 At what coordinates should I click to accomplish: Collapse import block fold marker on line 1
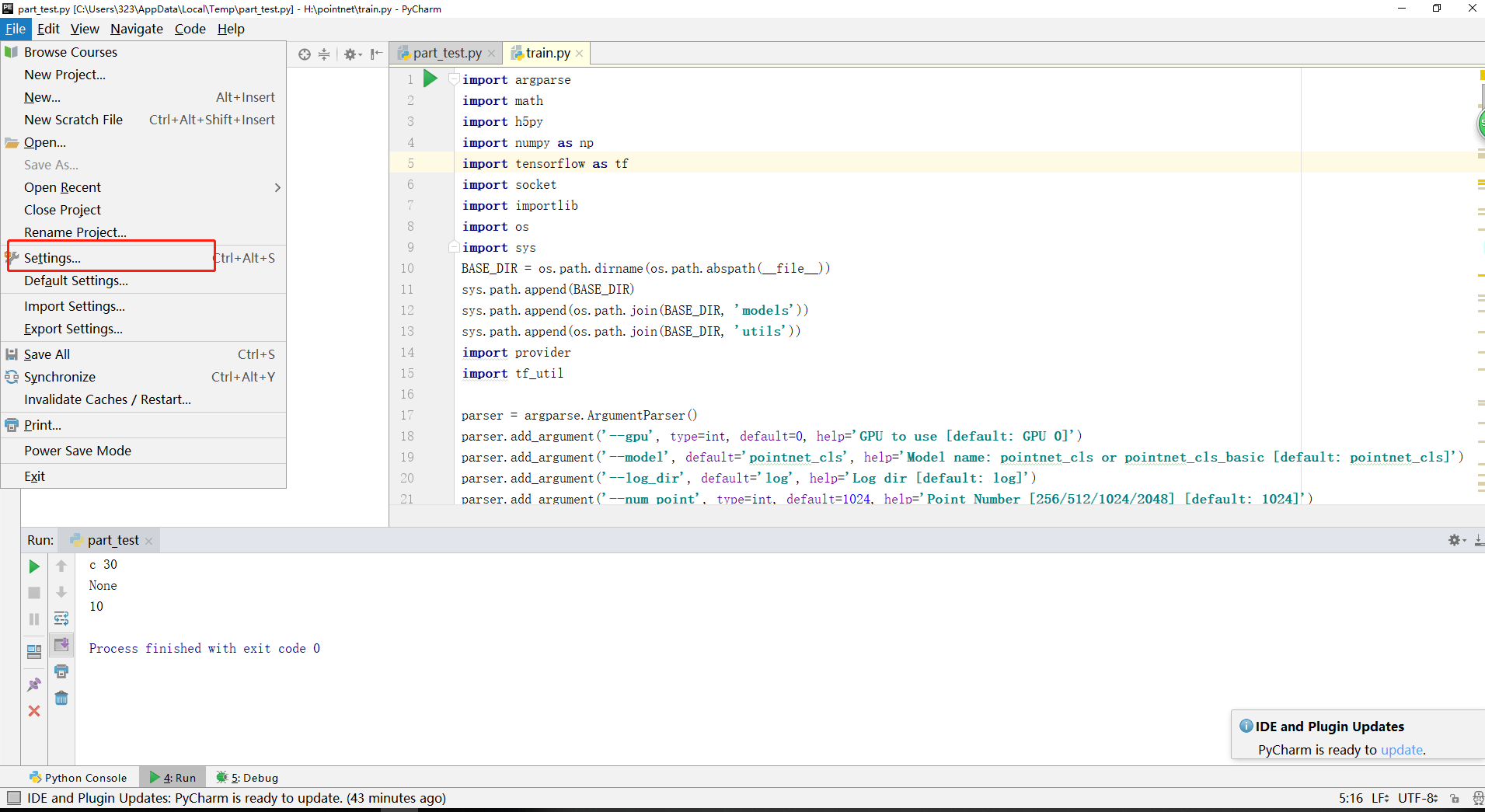click(x=454, y=78)
